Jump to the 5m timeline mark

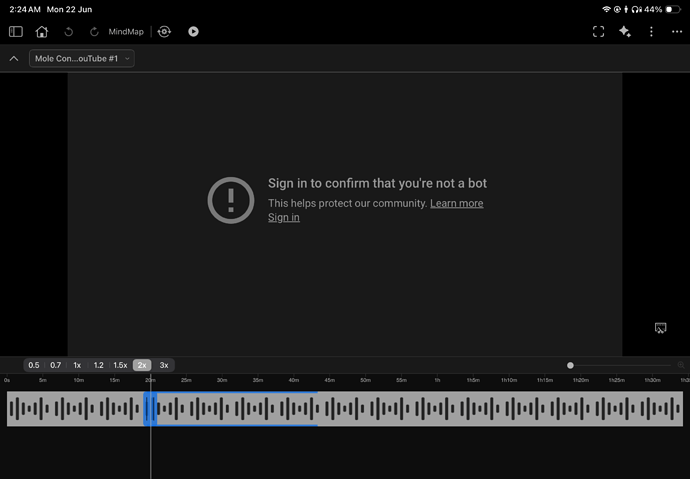point(43,380)
